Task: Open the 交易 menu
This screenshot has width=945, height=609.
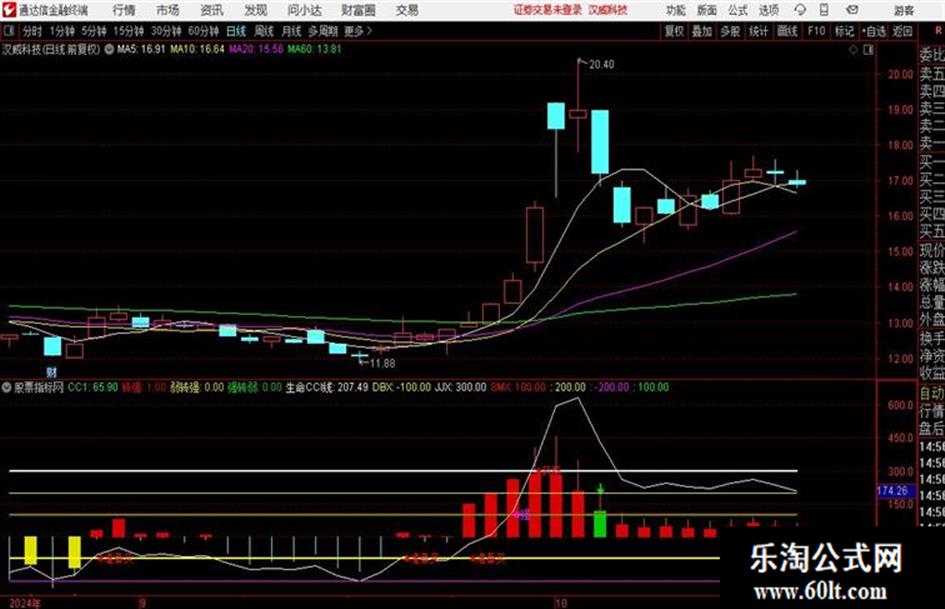Action: tap(407, 10)
